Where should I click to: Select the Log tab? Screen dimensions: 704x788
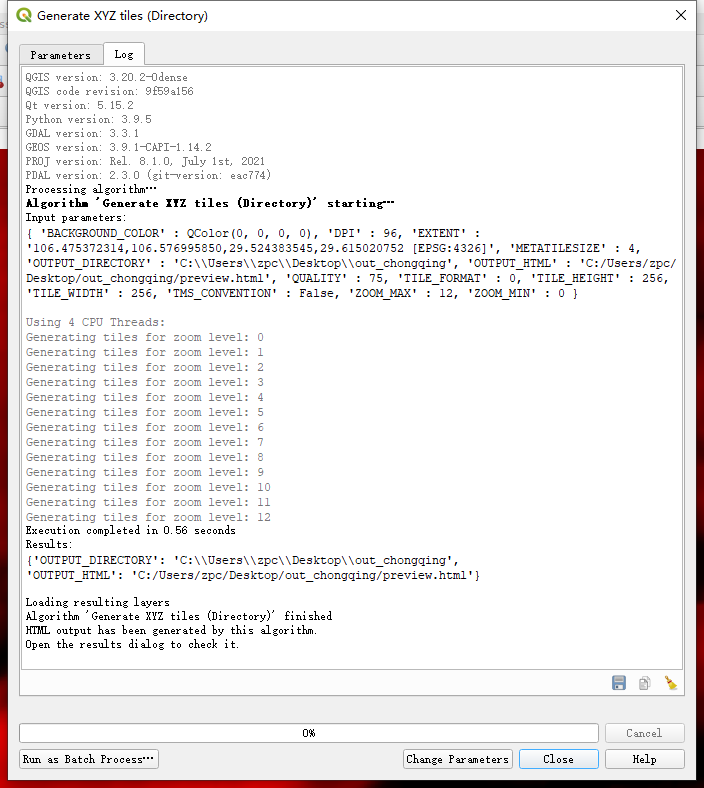click(x=124, y=54)
